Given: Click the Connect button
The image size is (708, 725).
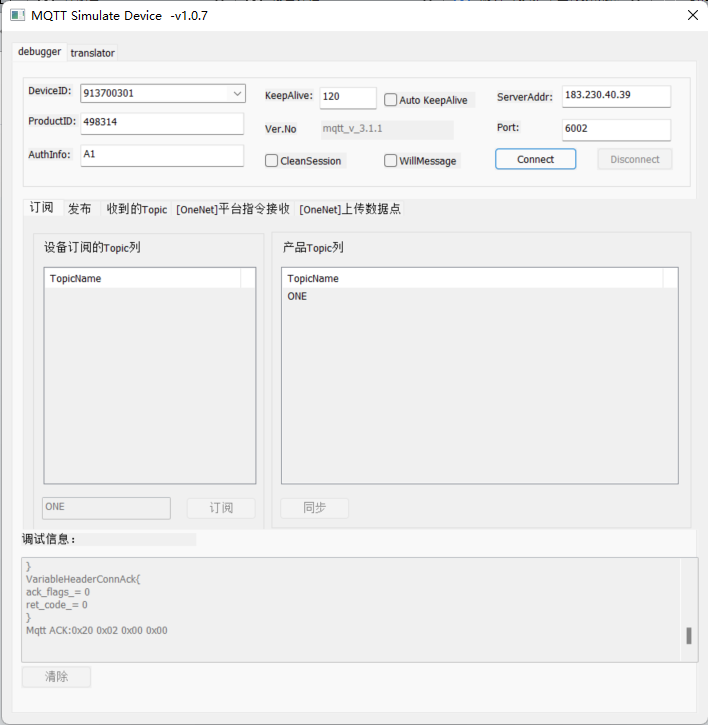Looking at the screenshot, I should tap(536, 159).
